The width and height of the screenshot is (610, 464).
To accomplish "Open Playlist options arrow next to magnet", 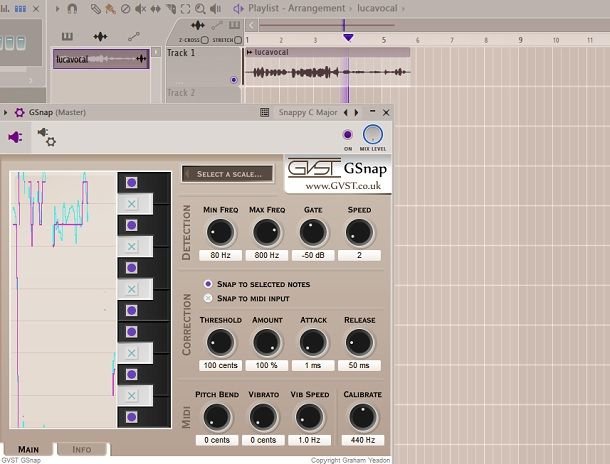I will click(x=58, y=8).
